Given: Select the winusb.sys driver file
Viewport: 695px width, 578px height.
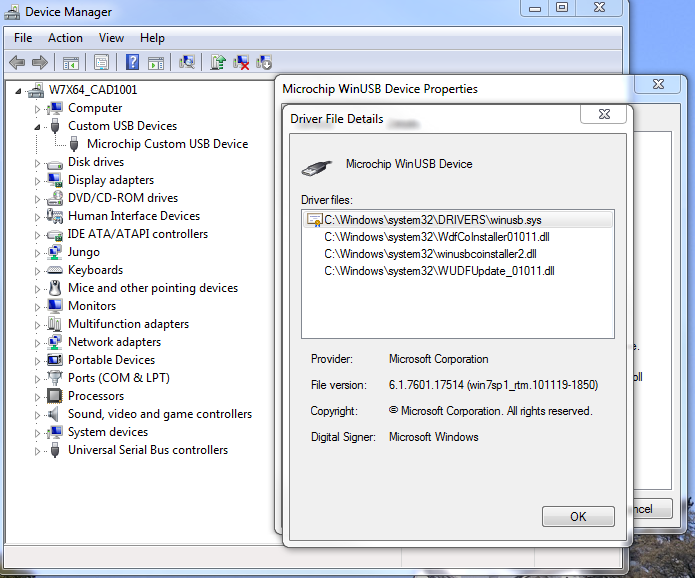Looking at the screenshot, I should click(x=458, y=220).
